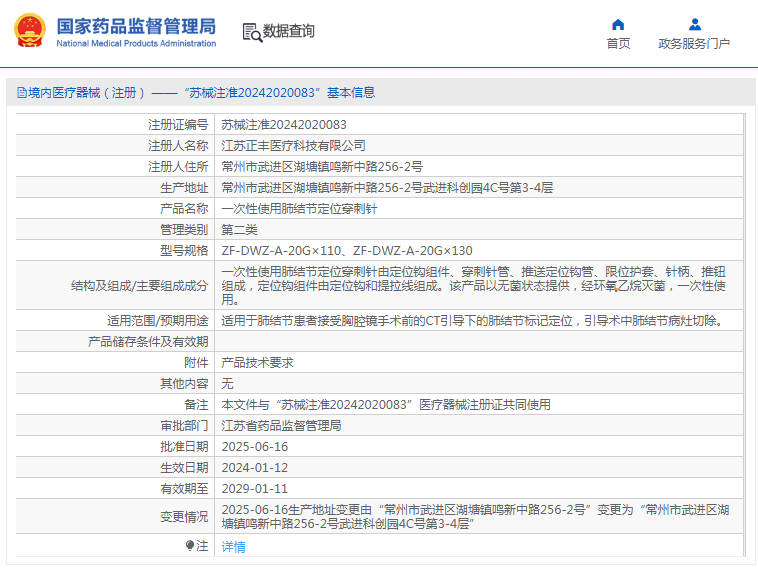Click the bulb icon beside 注
758x571 pixels.
[190, 545]
